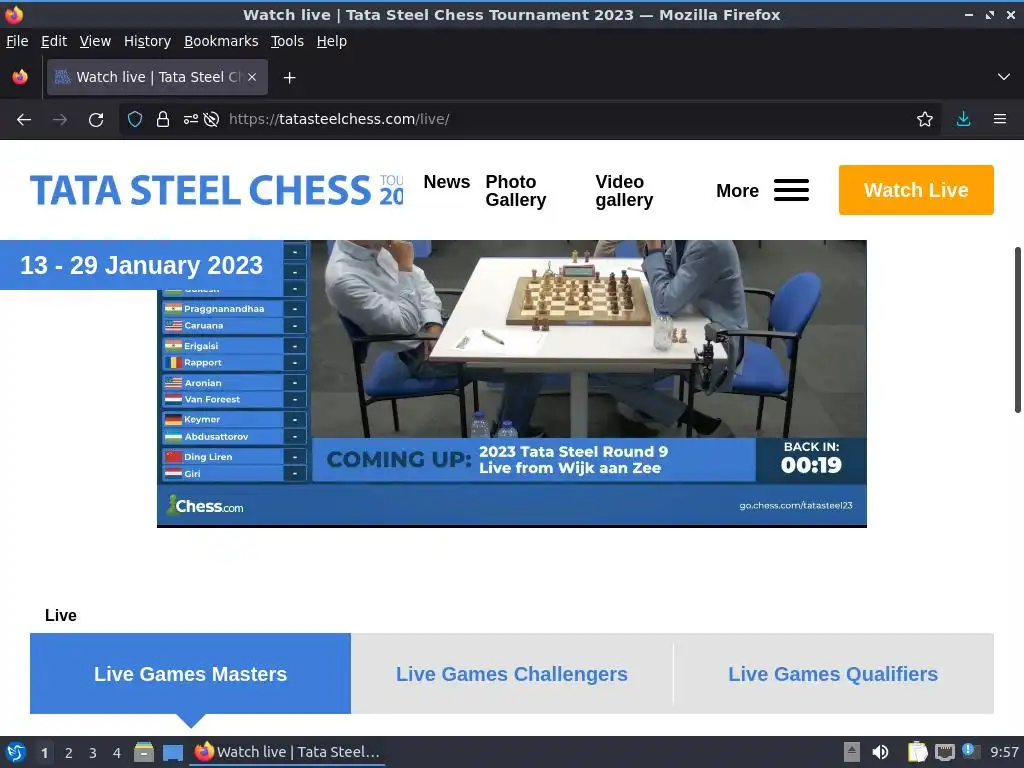The width and height of the screenshot is (1024, 768).
Task: Reload the page with the refresh icon
Action: pyautogui.click(x=96, y=120)
